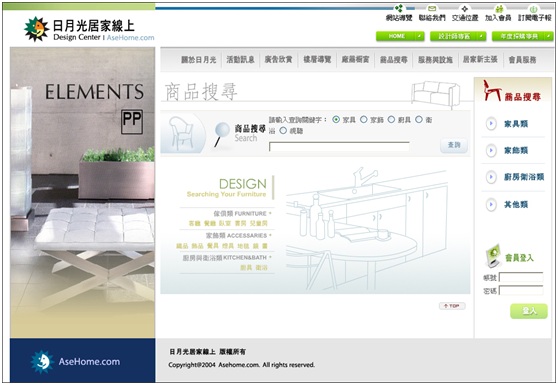The image size is (558, 385).
Task: Open the 廠商櫥窗 menu item
Action: 356,60
